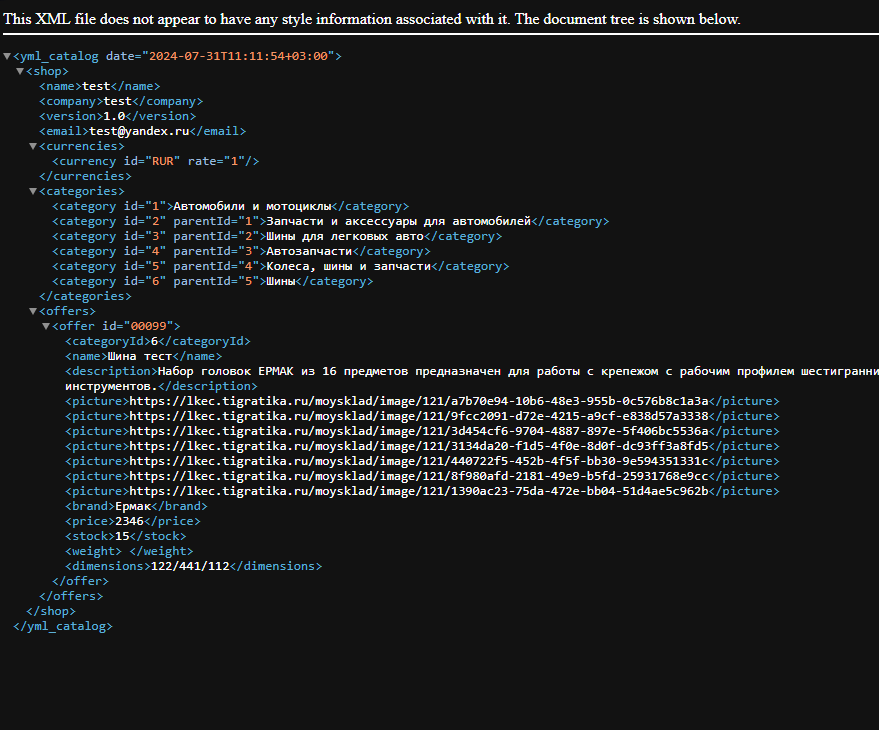Click the 'инструментов.' description ending line
Viewport: 879px width, 730px height.
pyautogui.click(x=161, y=386)
